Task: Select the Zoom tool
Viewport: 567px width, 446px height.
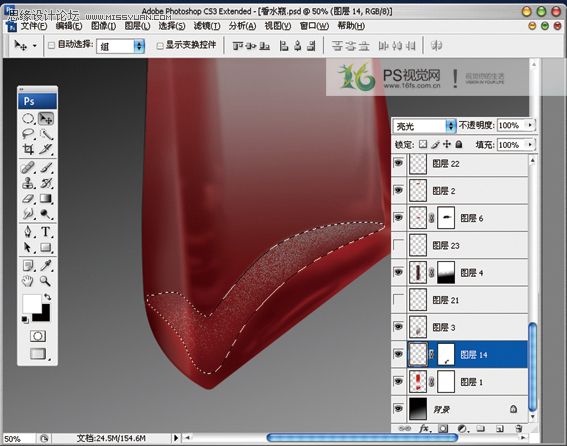Action: point(46,281)
